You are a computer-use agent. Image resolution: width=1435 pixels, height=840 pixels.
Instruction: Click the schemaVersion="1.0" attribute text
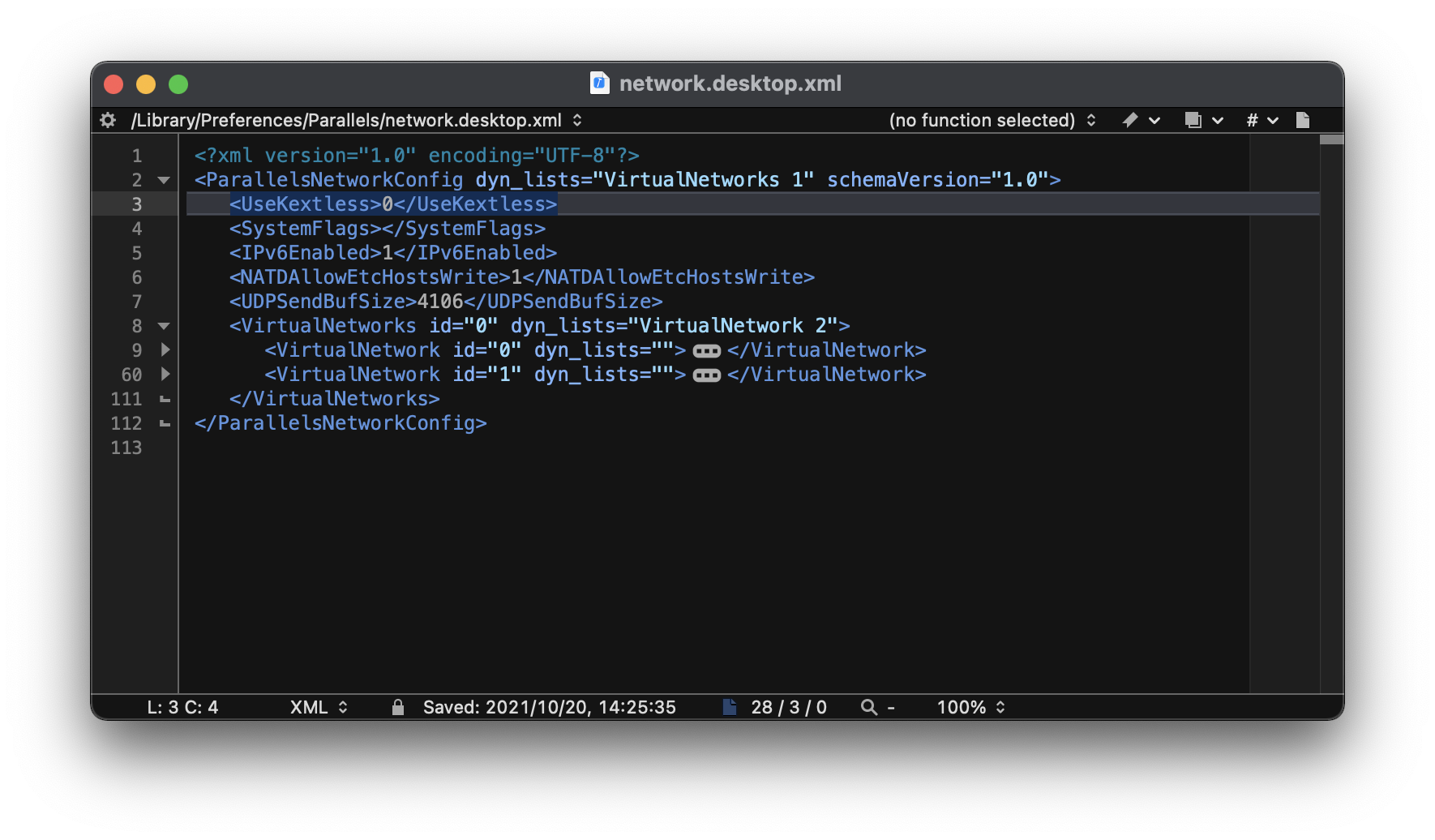point(938,180)
